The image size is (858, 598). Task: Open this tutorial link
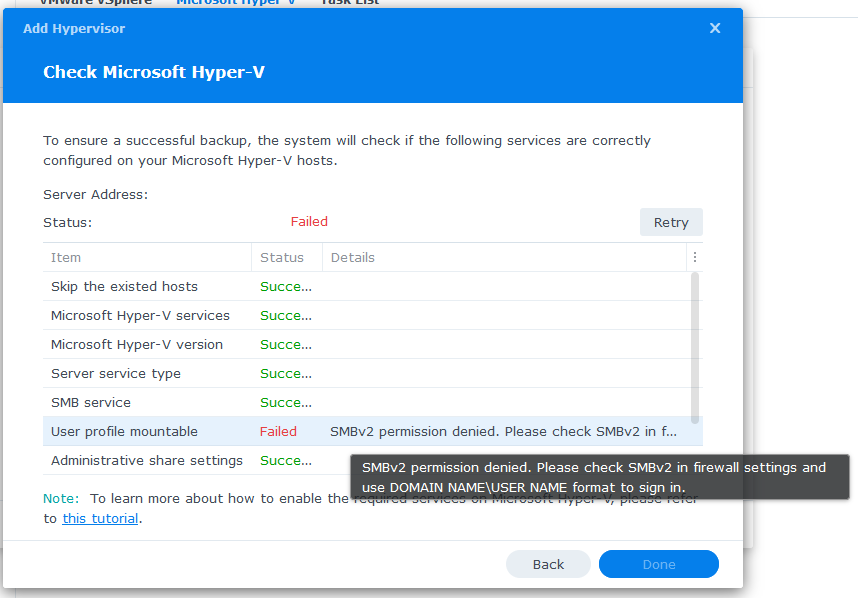click(100, 519)
